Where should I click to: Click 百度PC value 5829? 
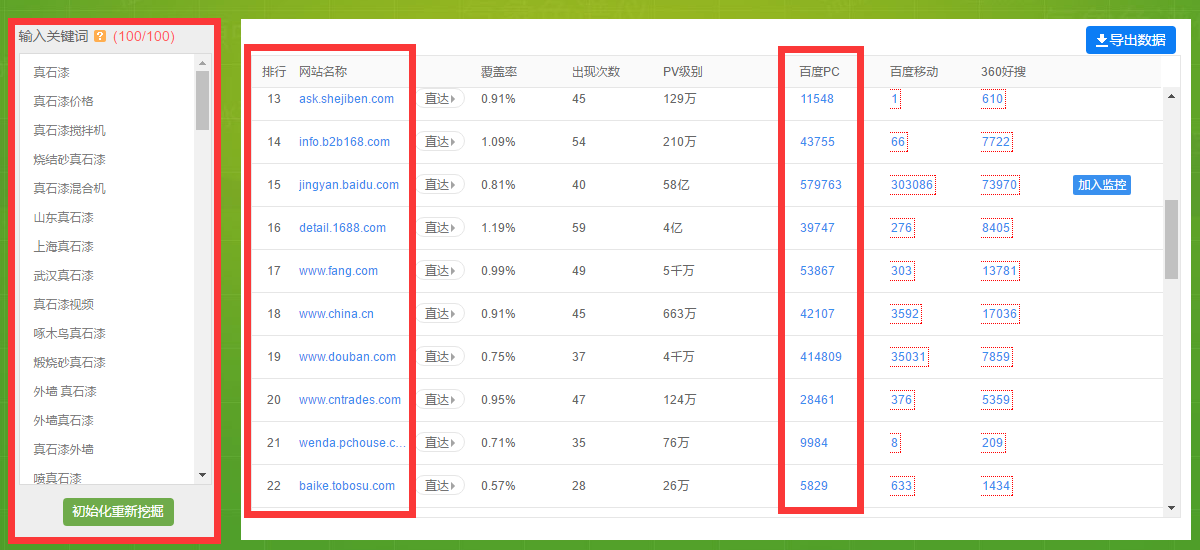tap(814, 486)
